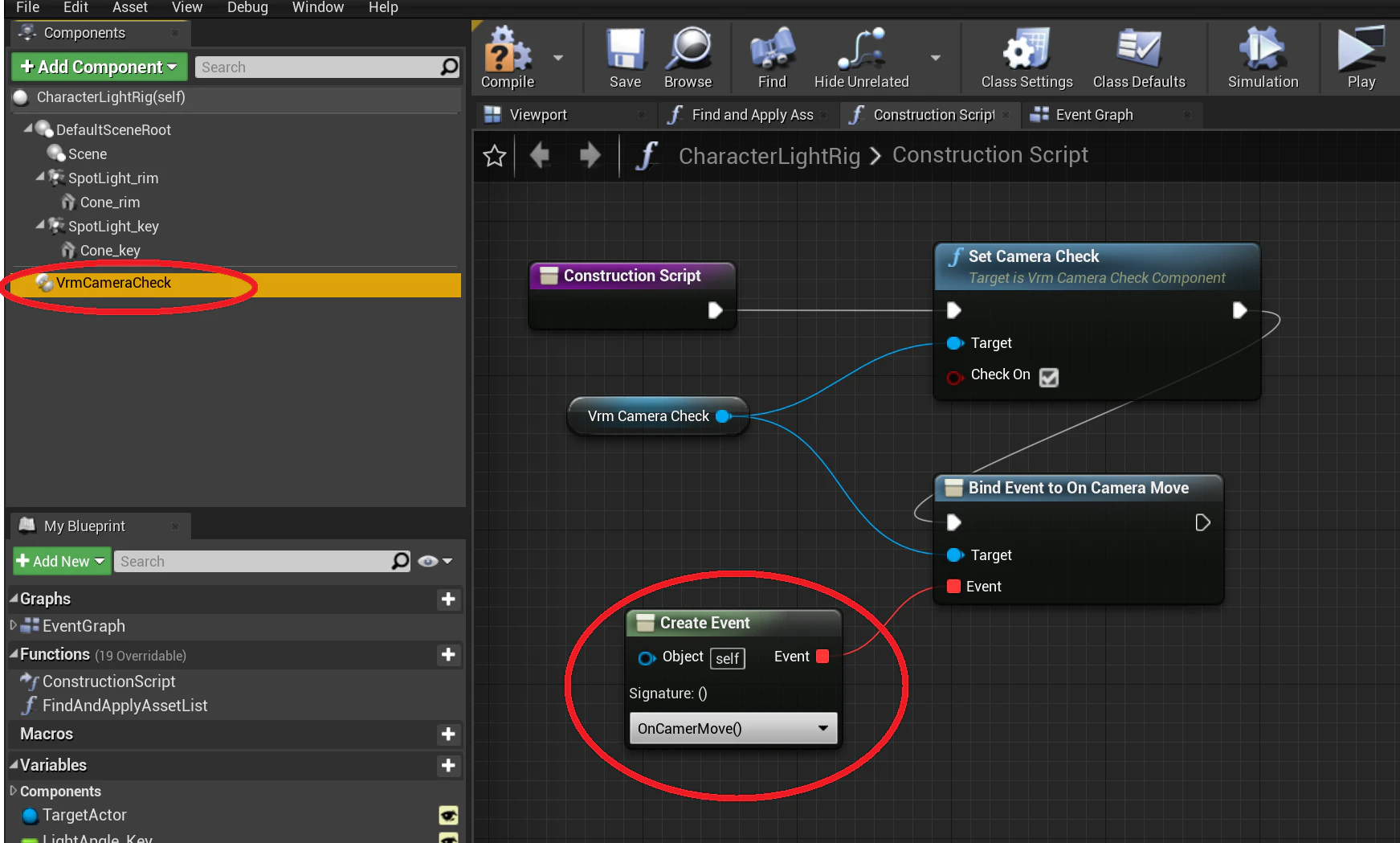Collapse the SpotLight_rim tree node

(40, 176)
